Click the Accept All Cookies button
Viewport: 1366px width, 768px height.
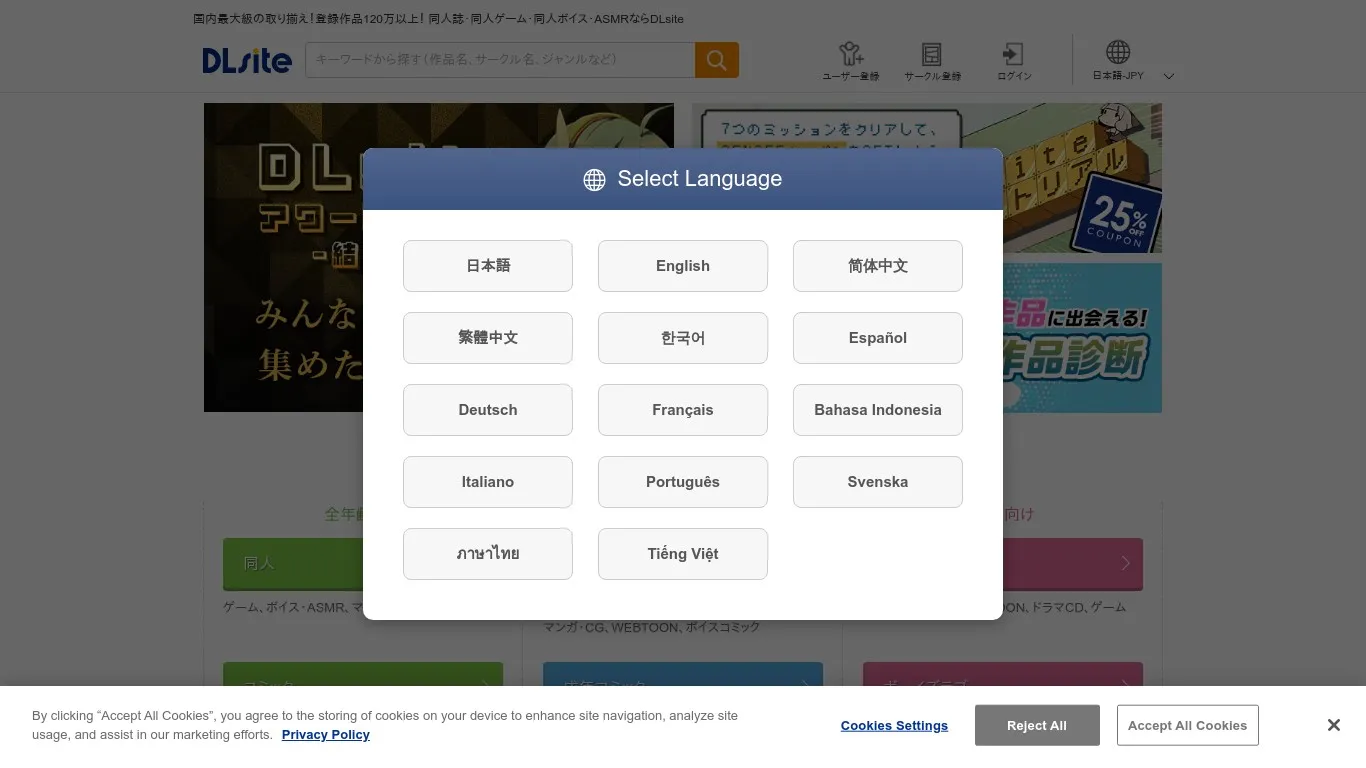[x=1187, y=725]
